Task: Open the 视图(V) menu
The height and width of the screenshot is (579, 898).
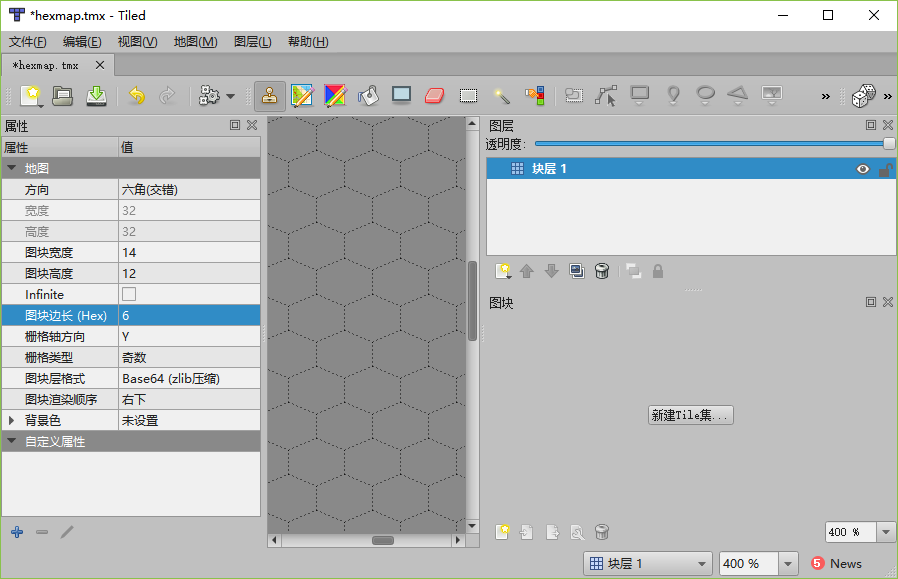Action: (137, 42)
